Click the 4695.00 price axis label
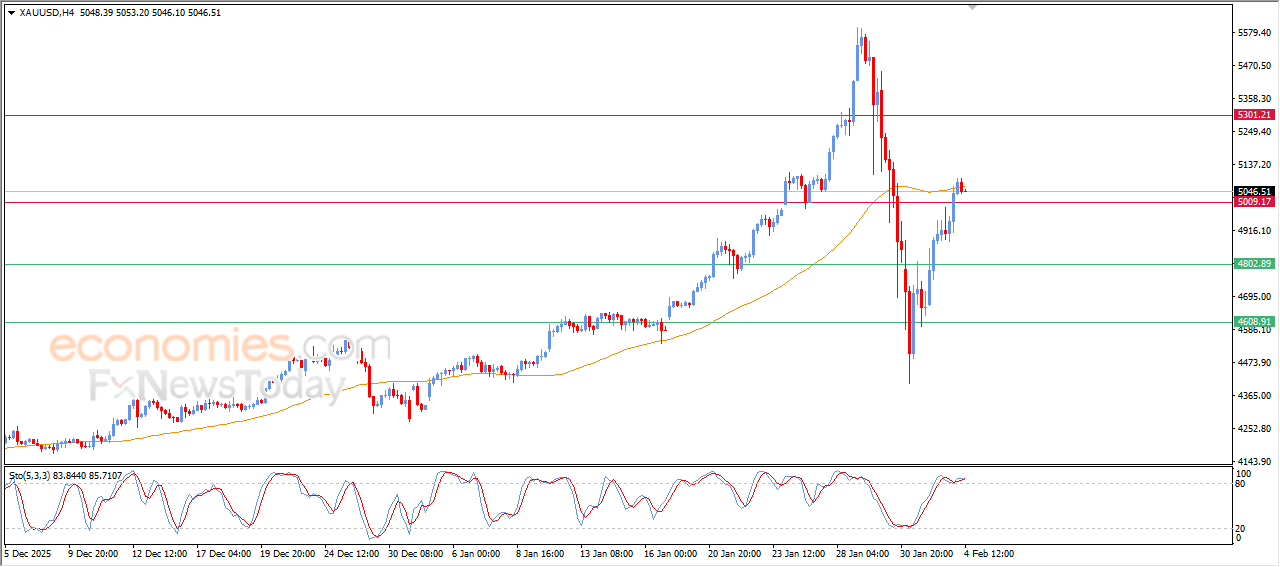1280x567 pixels. [1254, 297]
